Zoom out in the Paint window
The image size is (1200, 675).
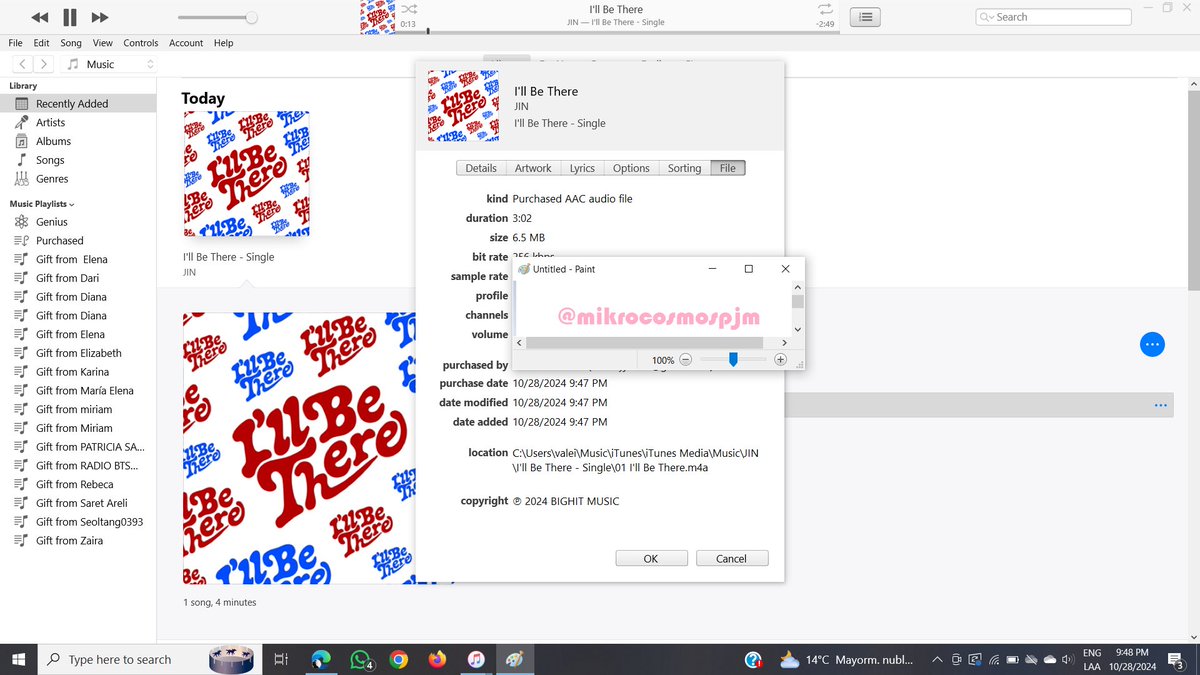pyautogui.click(x=685, y=360)
